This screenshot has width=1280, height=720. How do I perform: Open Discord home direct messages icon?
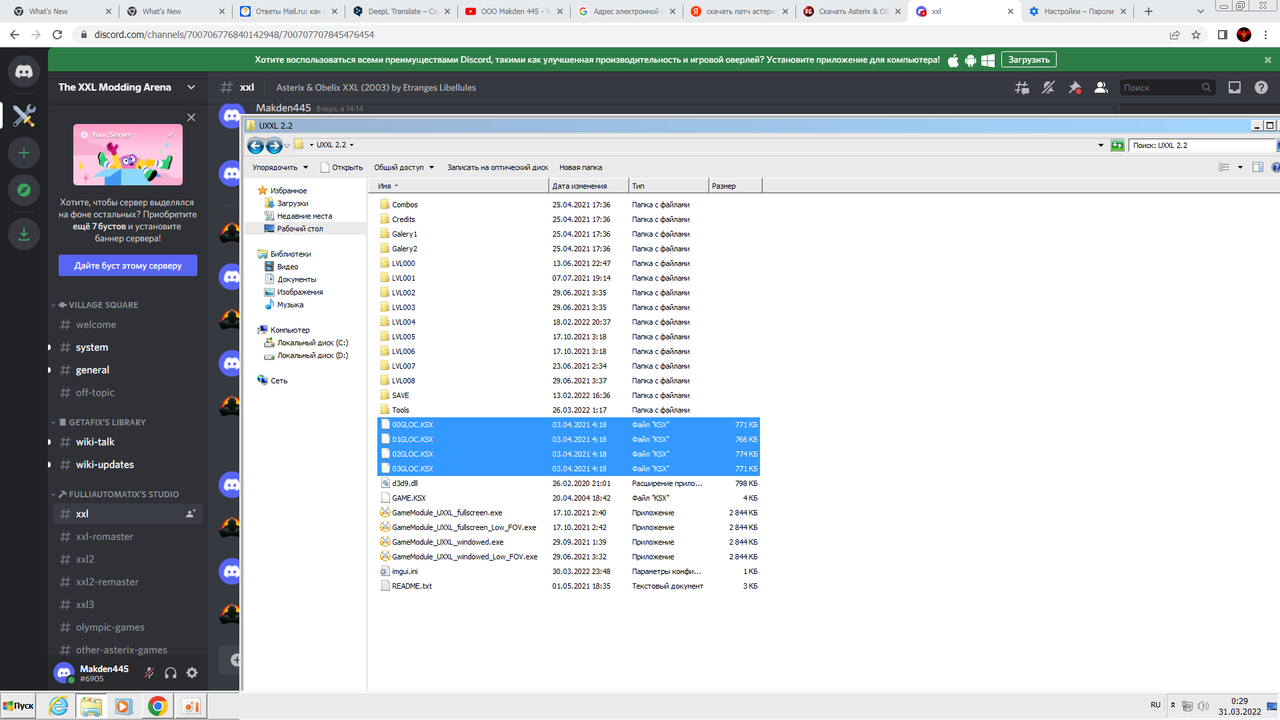tap(24, 73)
